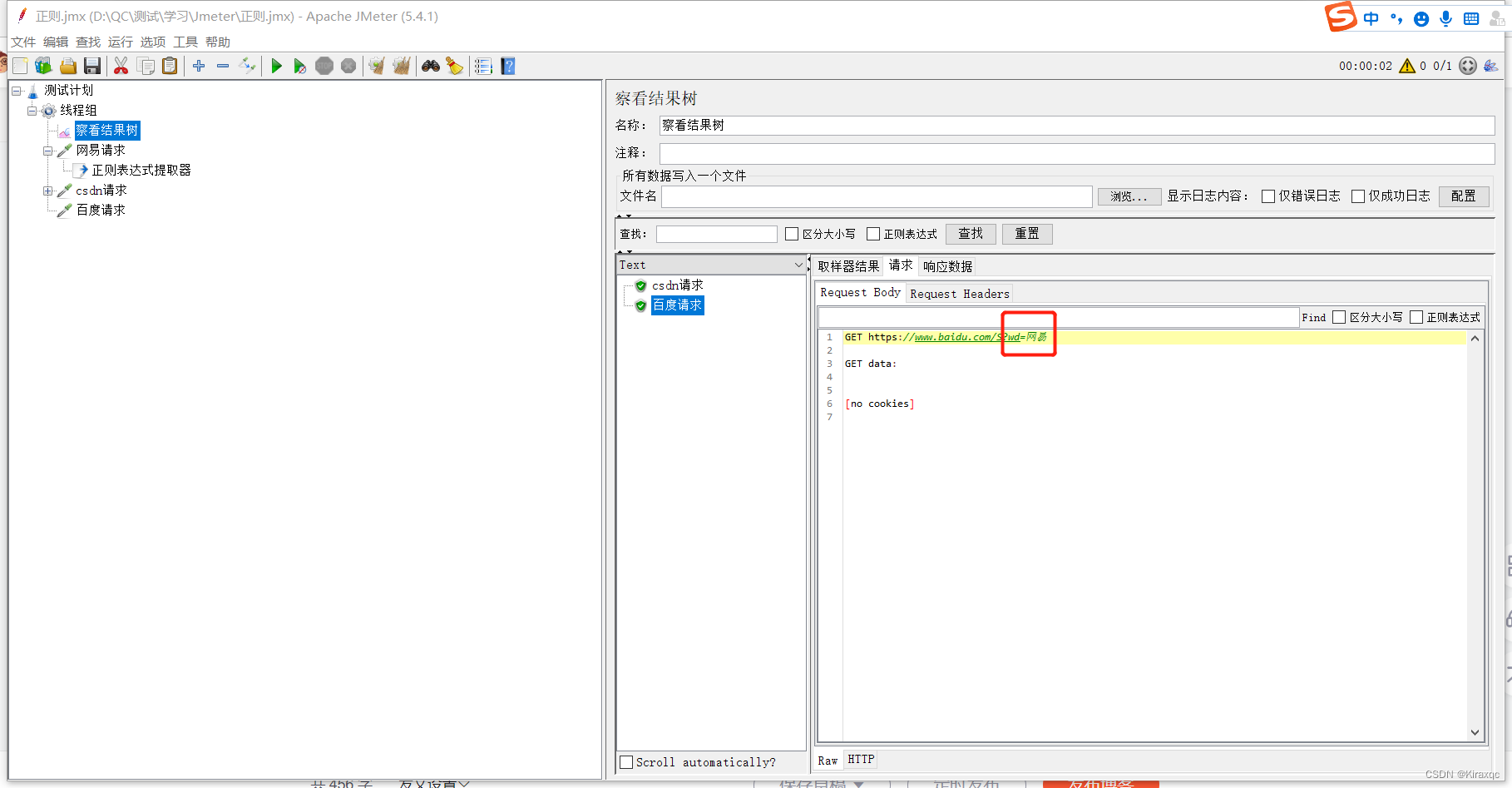Enable the 仅错误日志 checkbox
Image resolution: width=1512 pixels, height=788 pixels.
point(1268,196)
